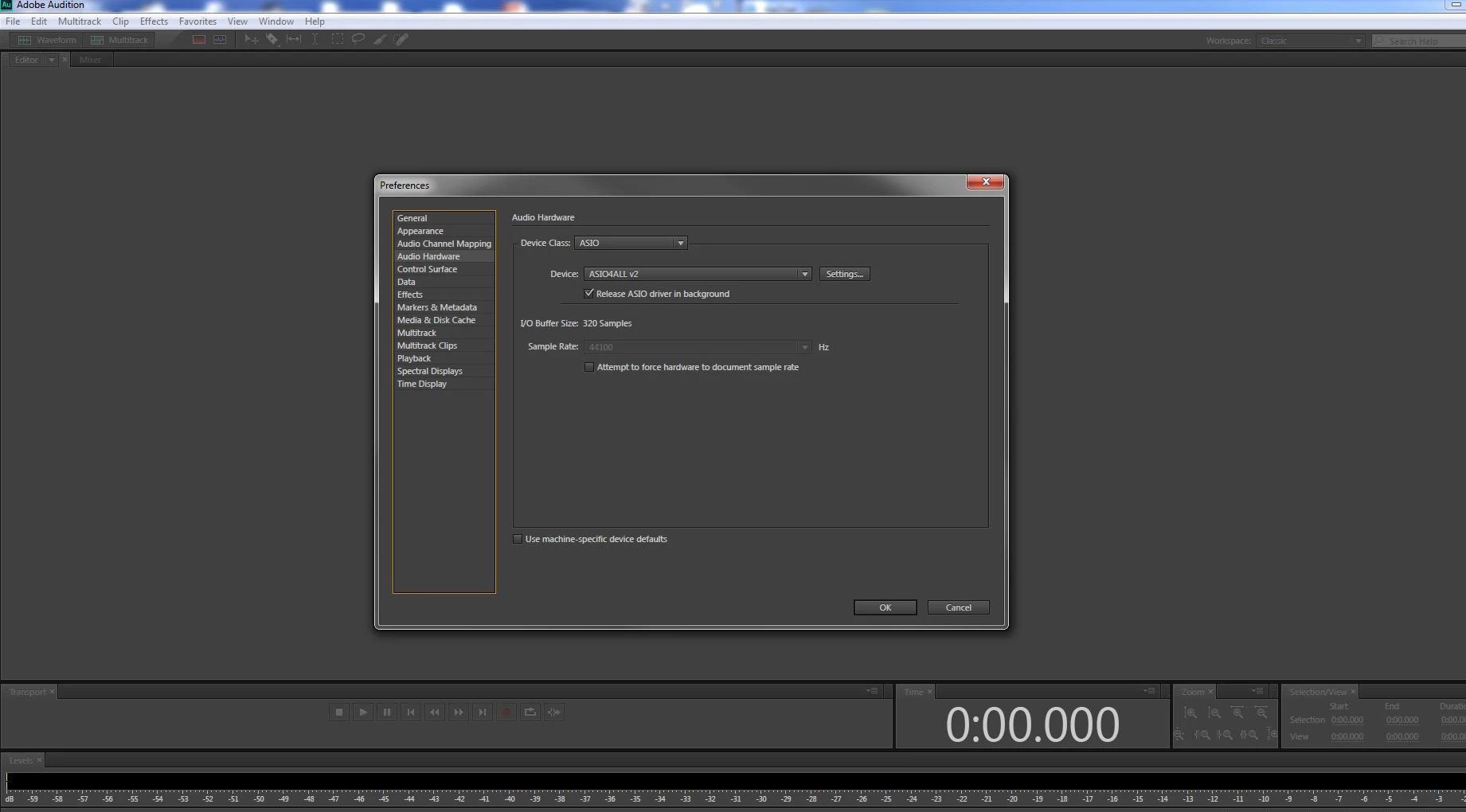Click OK in Preferences dialog
Screen dimensions: 1466x812
[x=885, y=607]
